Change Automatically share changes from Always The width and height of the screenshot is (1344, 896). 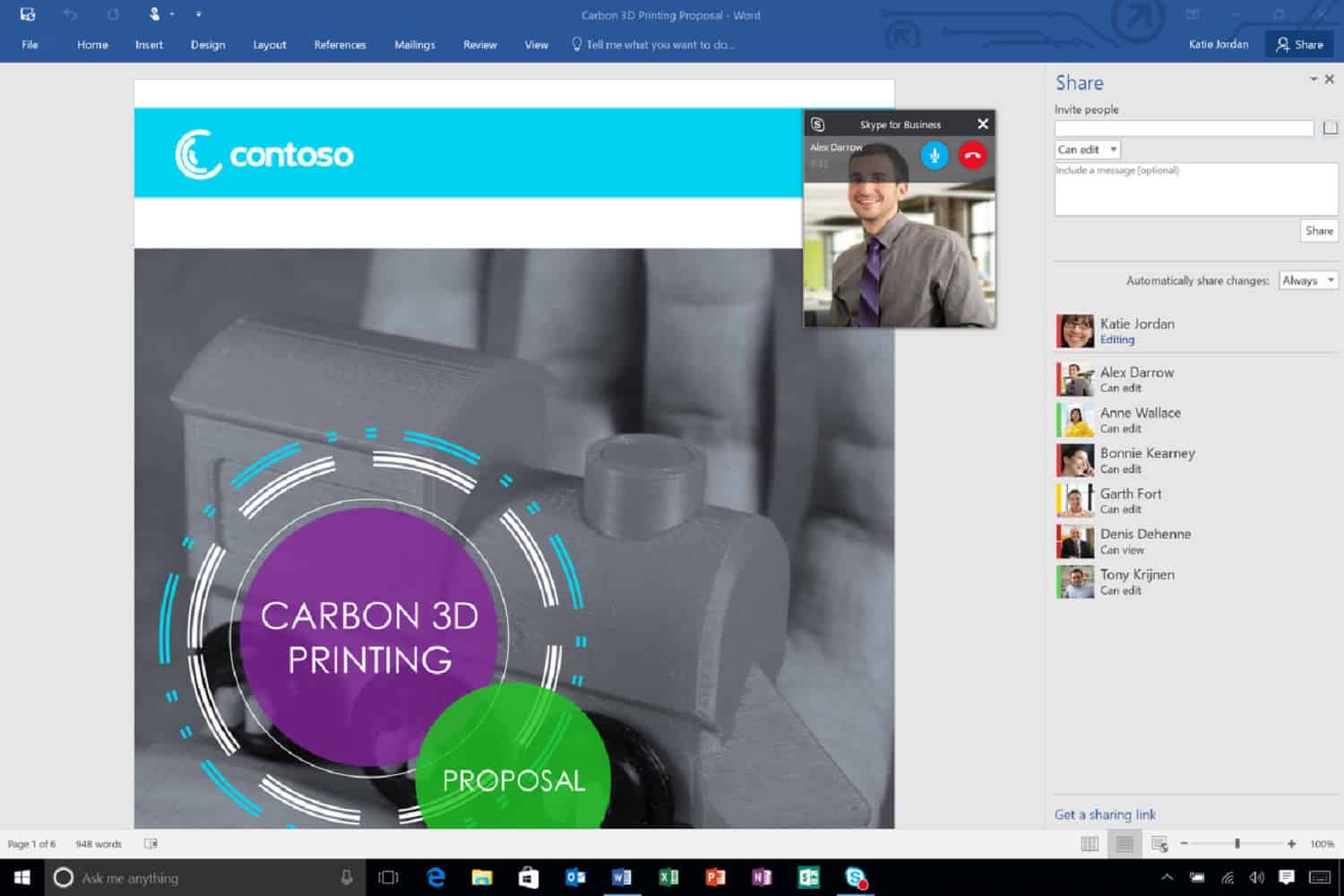1307,280
